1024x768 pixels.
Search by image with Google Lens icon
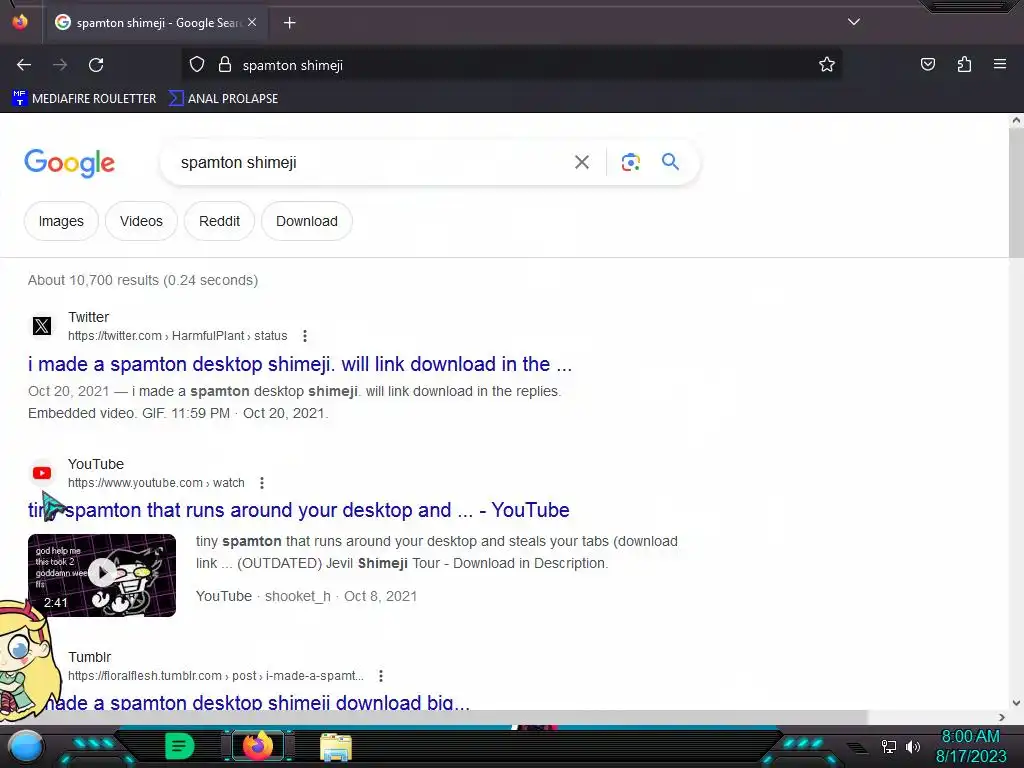coord(630,162)
